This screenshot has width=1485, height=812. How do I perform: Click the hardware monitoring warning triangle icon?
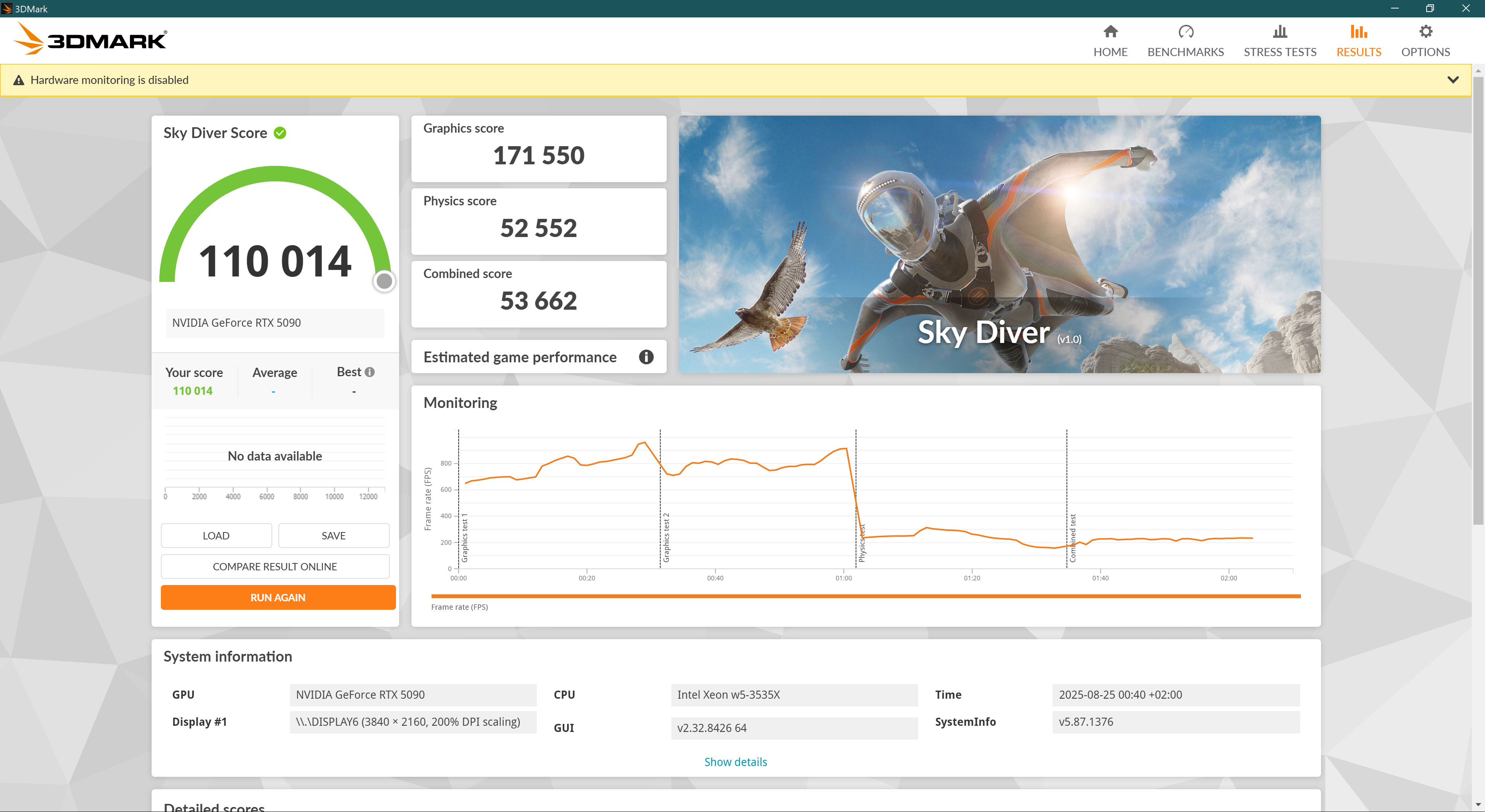click(x=19, y=80)
